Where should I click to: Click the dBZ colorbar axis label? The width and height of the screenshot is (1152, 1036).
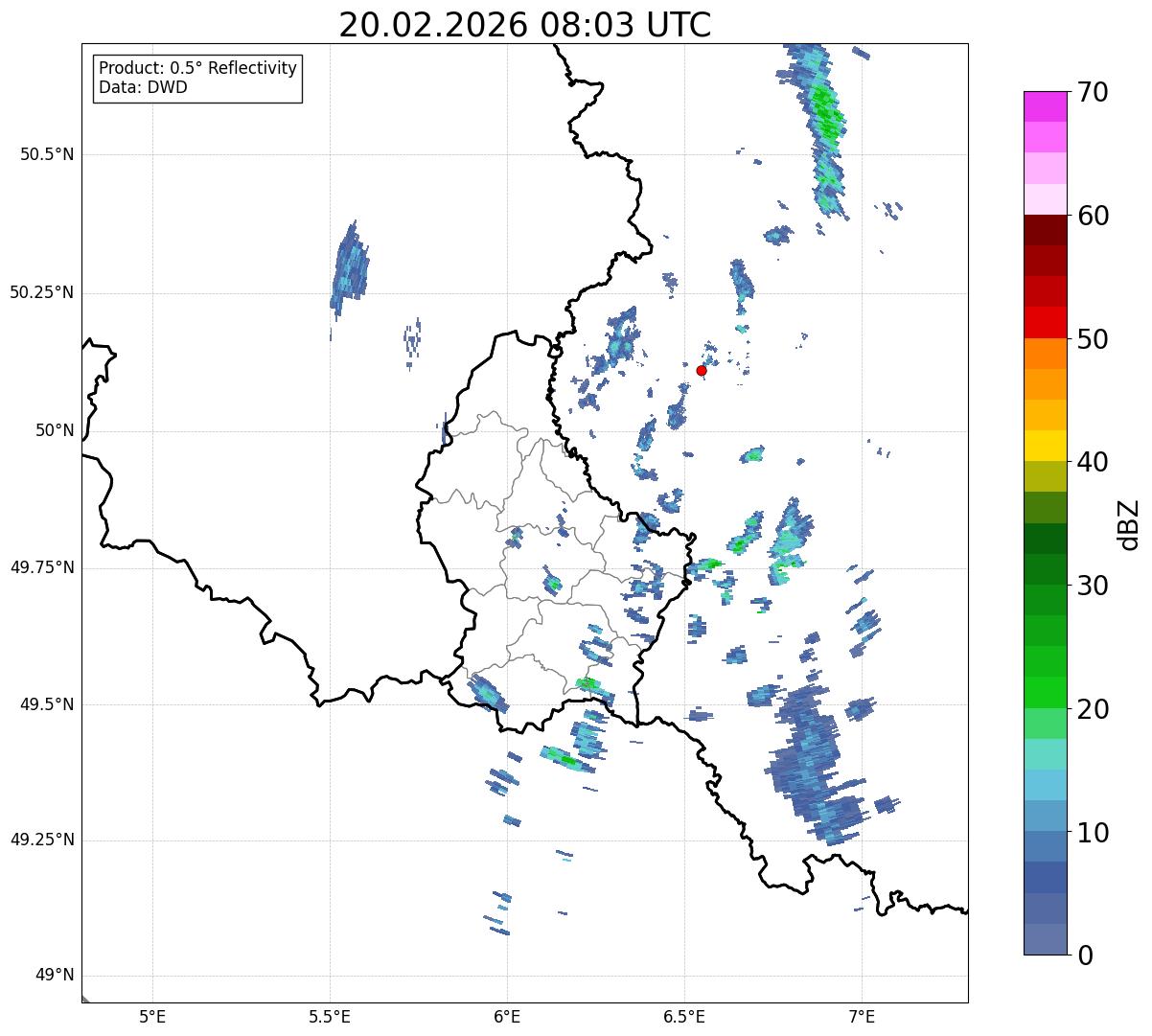1129,523
